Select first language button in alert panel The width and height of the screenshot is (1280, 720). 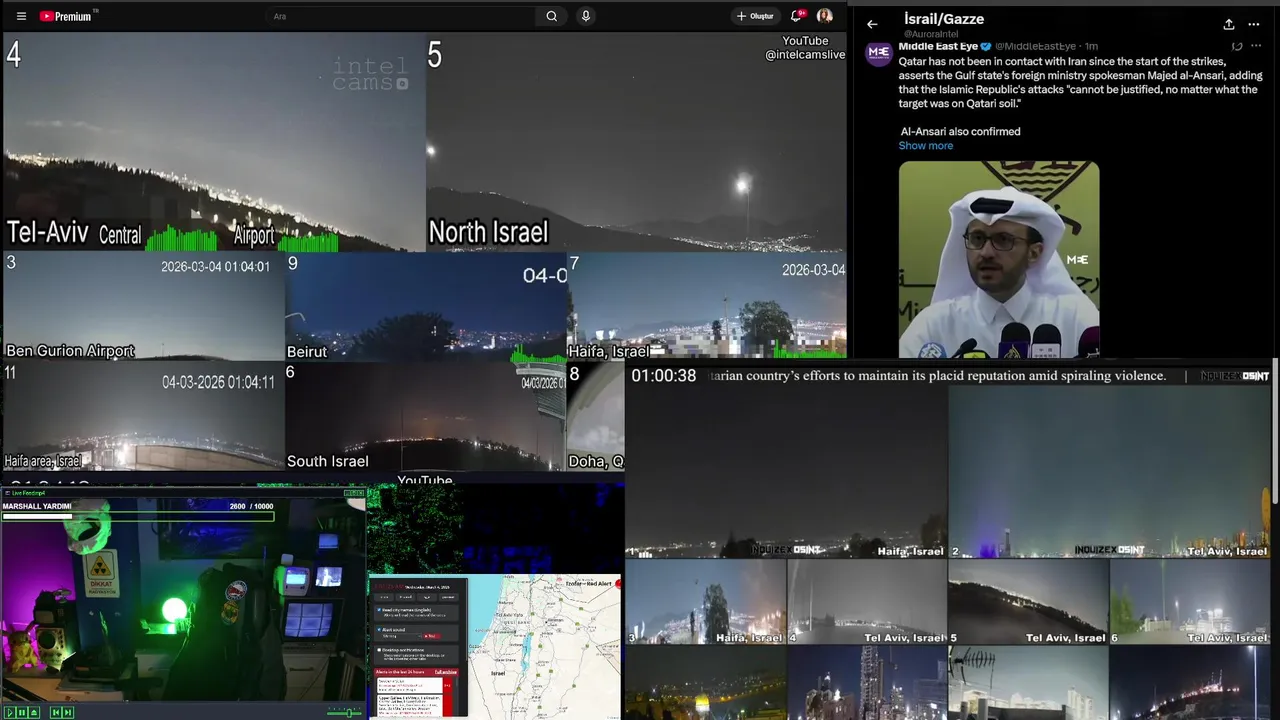[x=384, y=597]
